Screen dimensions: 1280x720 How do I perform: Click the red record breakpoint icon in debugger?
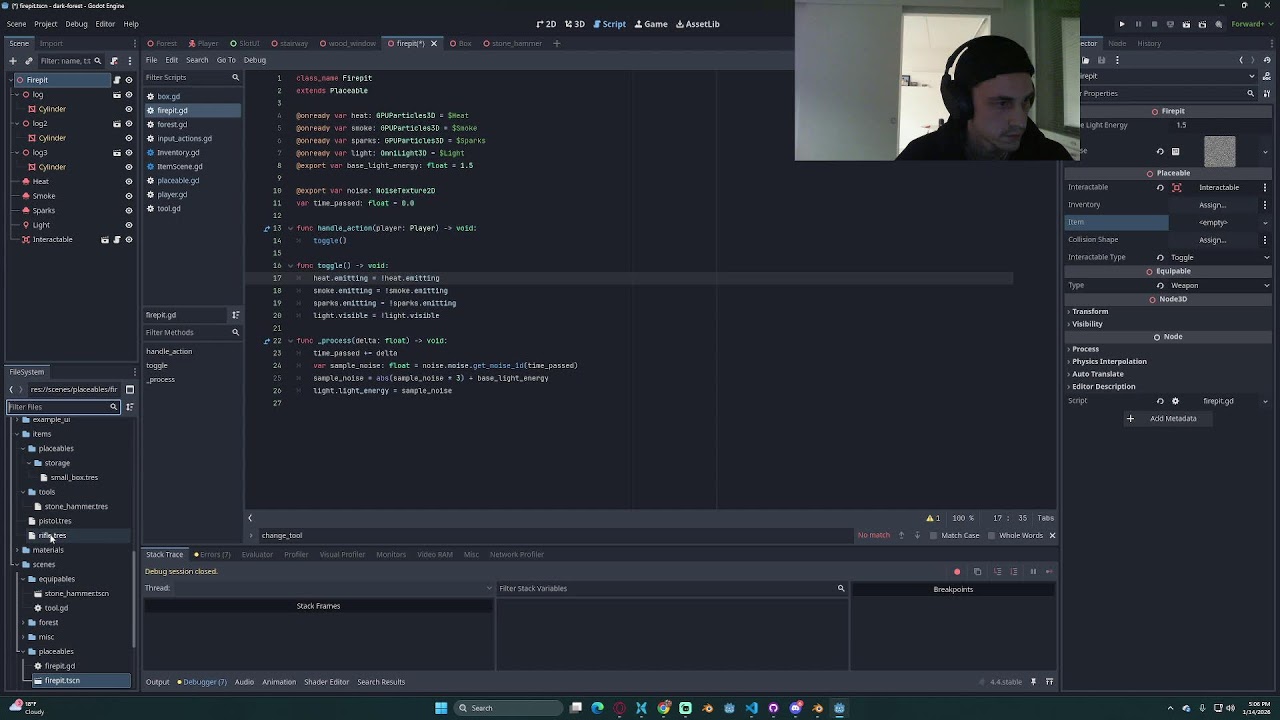pos(957,572)
